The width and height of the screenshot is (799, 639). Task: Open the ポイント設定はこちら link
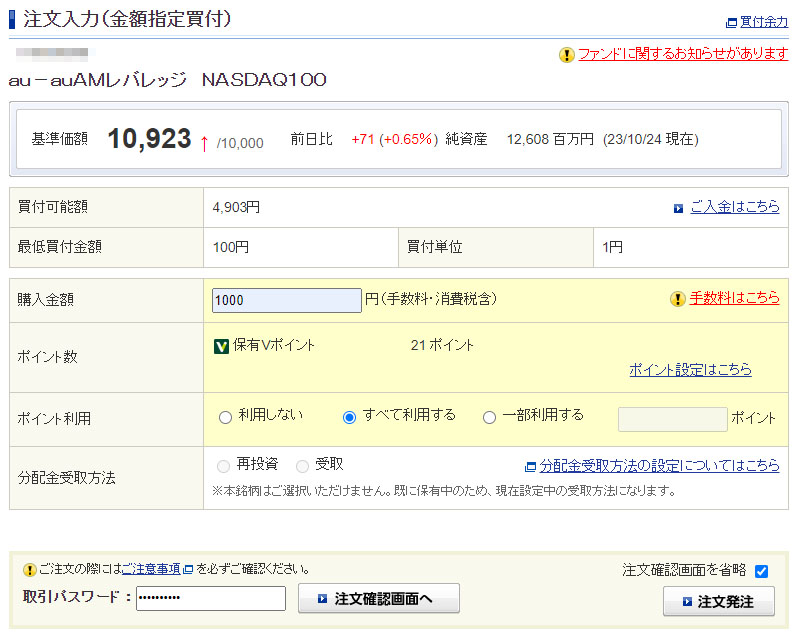[x=690, y=370]
